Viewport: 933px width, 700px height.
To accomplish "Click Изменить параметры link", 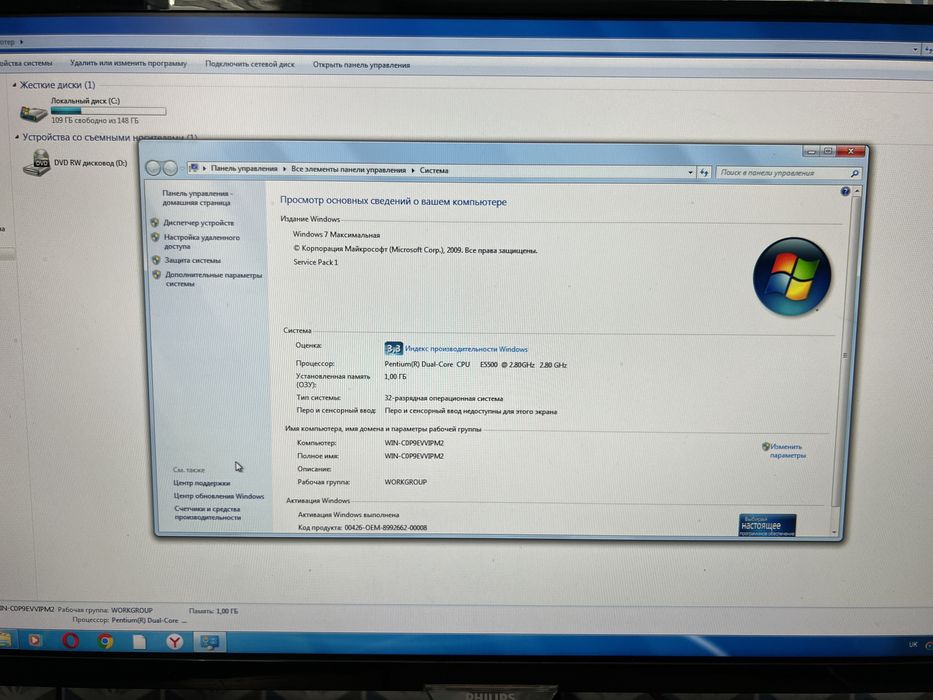I will point(787,451).
